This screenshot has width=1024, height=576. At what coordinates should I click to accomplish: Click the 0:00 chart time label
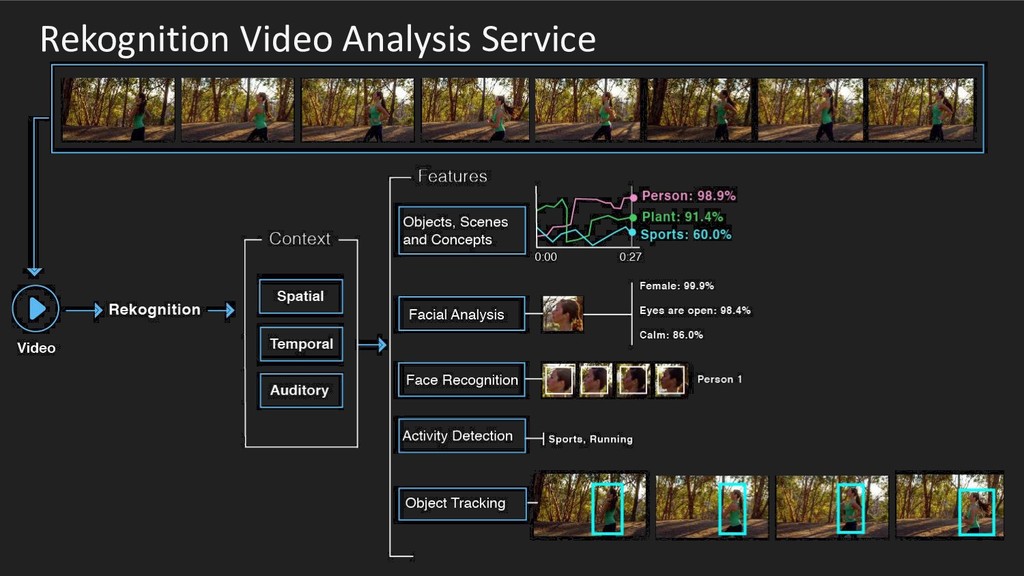[546, 257]
